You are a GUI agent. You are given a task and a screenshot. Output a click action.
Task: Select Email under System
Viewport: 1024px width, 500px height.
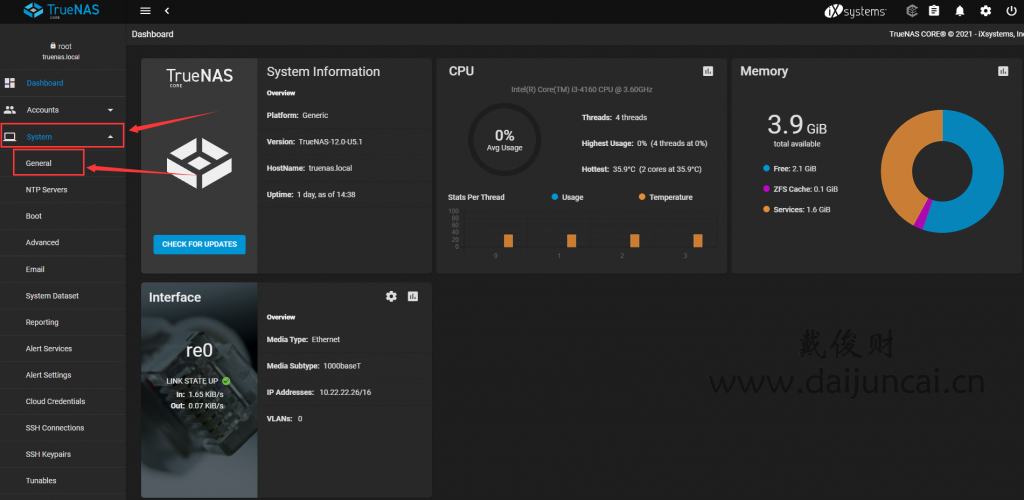(x=63, y=269)
